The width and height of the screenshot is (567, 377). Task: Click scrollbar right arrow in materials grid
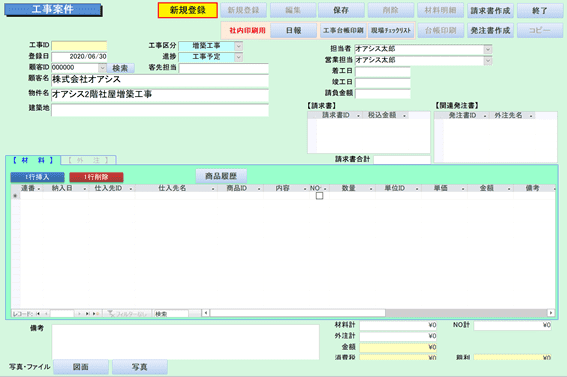pyautogui.click(x=551, y=313)
